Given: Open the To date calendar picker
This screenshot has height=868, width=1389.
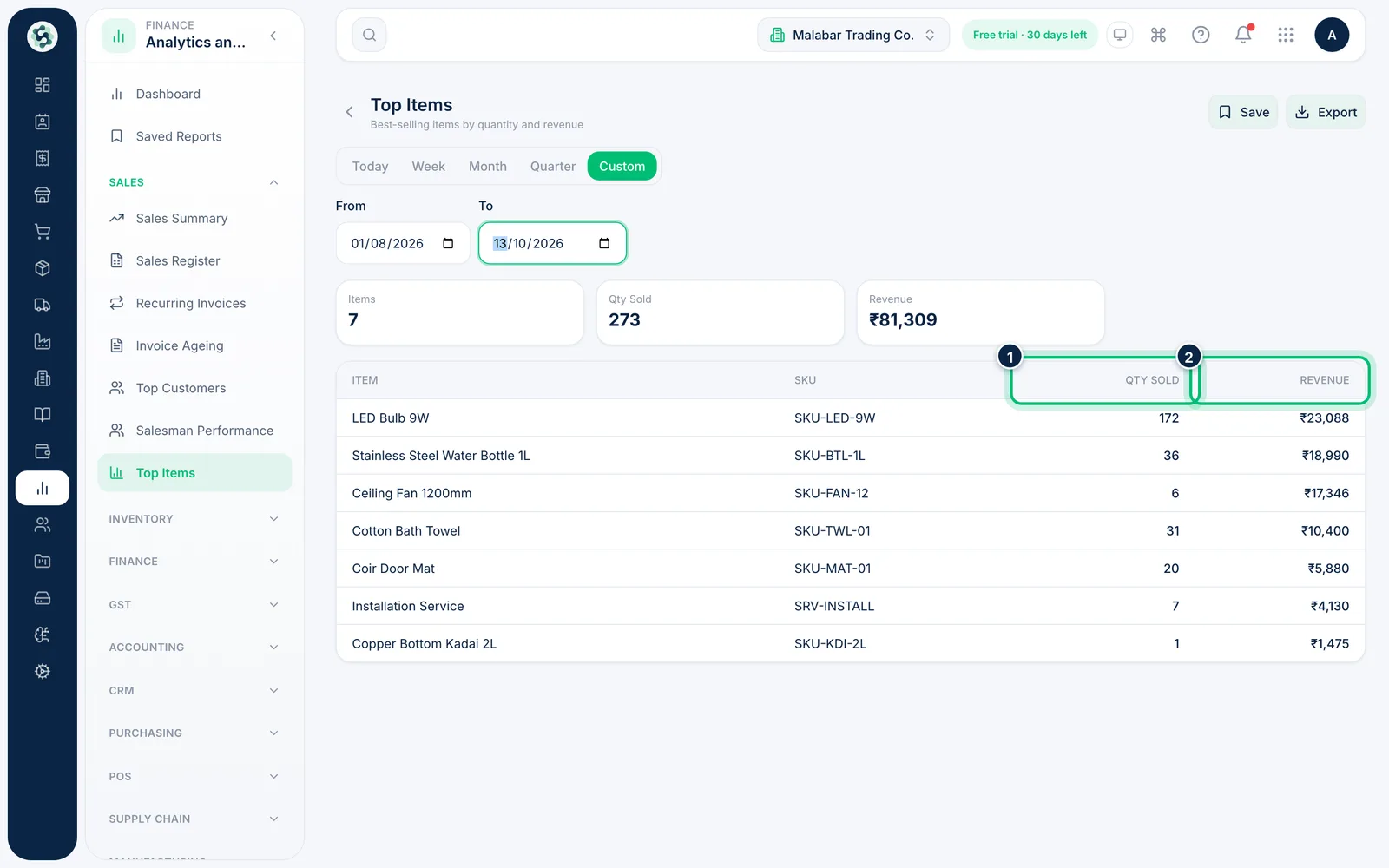Looking at the screenshot, I should [x=604, y=243].
